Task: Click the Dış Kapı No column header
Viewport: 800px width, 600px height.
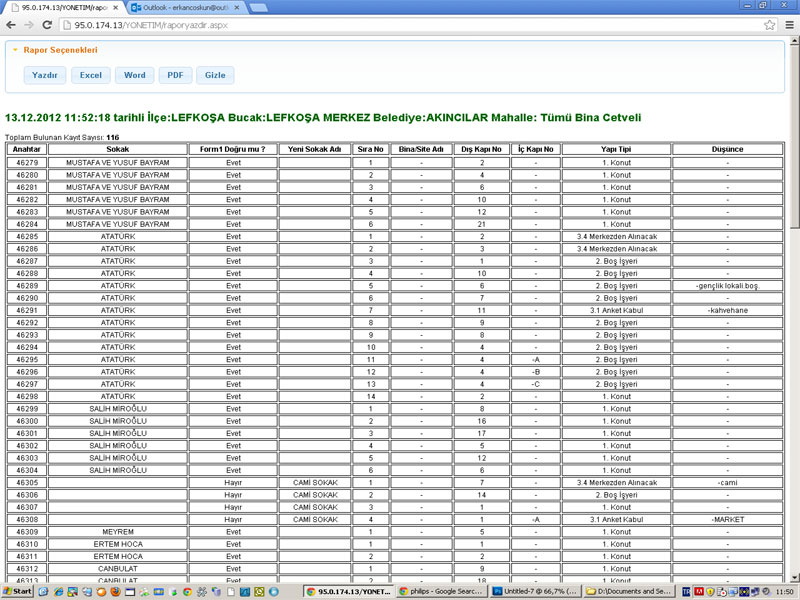Action: (481, 149)
